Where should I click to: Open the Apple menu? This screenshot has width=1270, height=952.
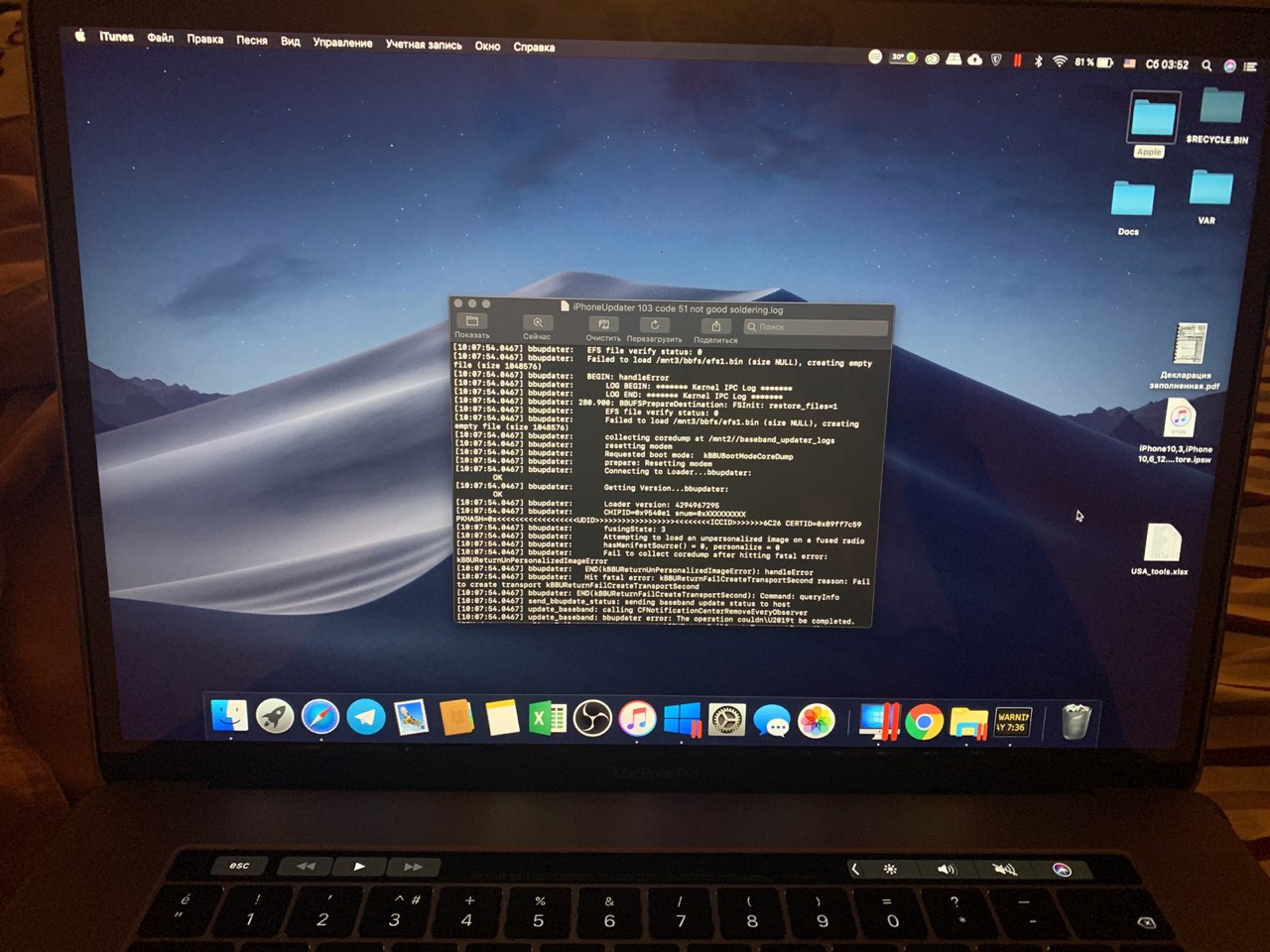click(x=79, y=36)
